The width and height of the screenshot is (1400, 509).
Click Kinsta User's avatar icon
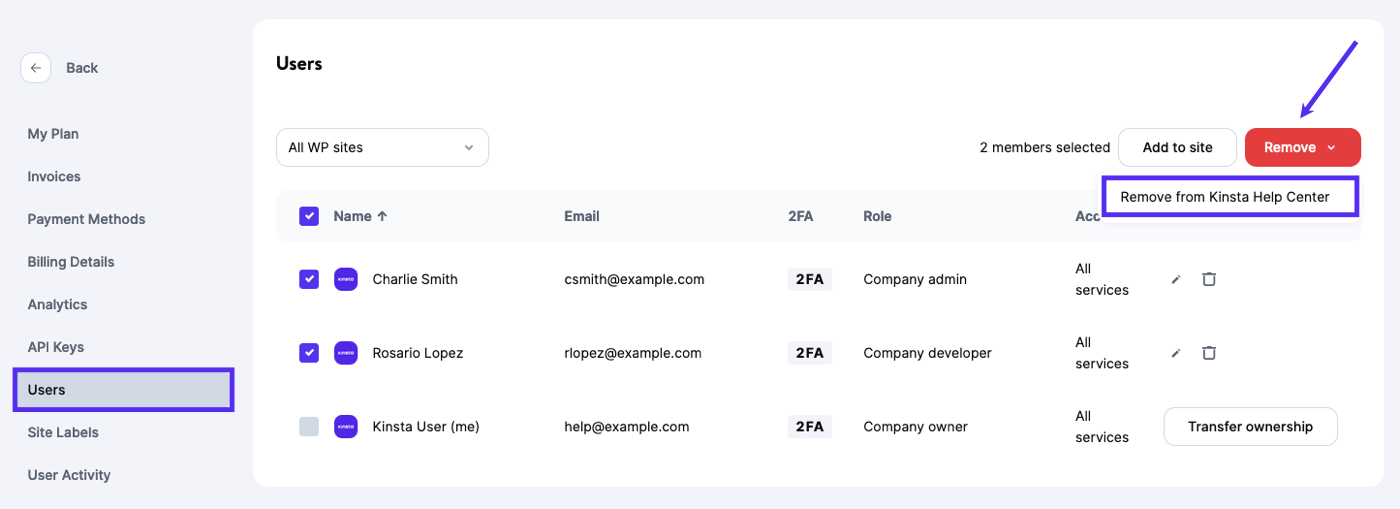[x=346, y=426]
